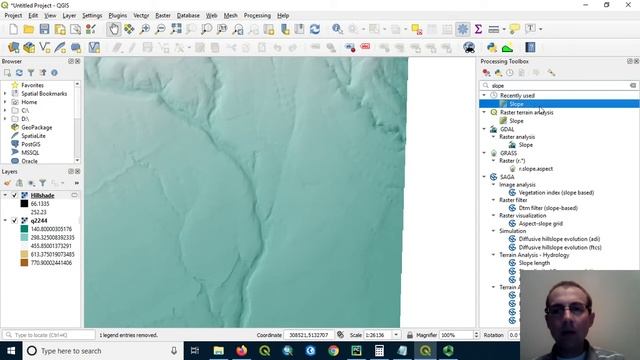Toggle visibility of Hillshade layer
Image resolution: width=640 pixels, height=360 pixels.
14,196
